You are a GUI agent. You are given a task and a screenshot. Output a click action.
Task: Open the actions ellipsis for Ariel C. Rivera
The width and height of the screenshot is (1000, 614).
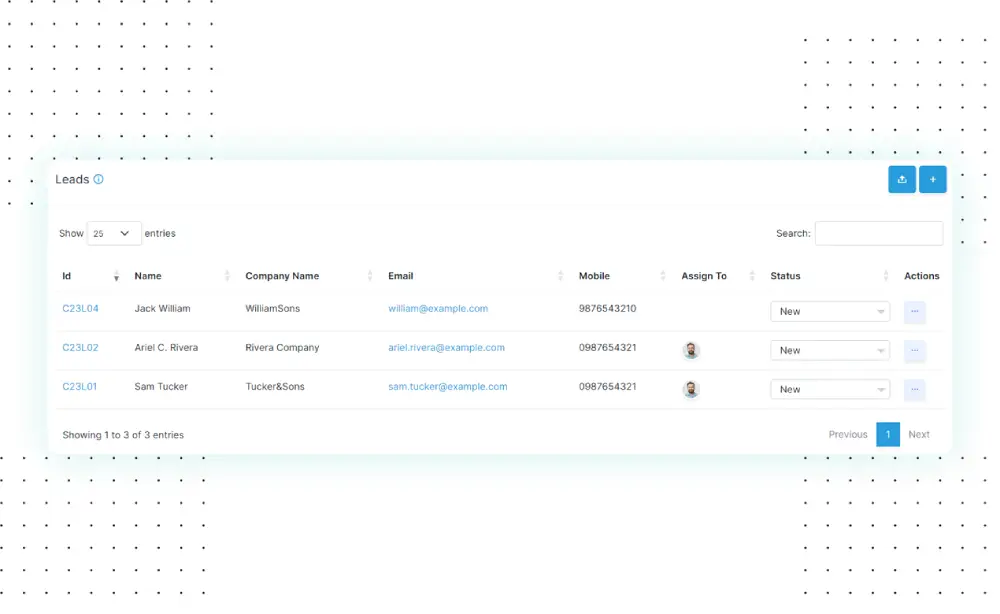914,350
